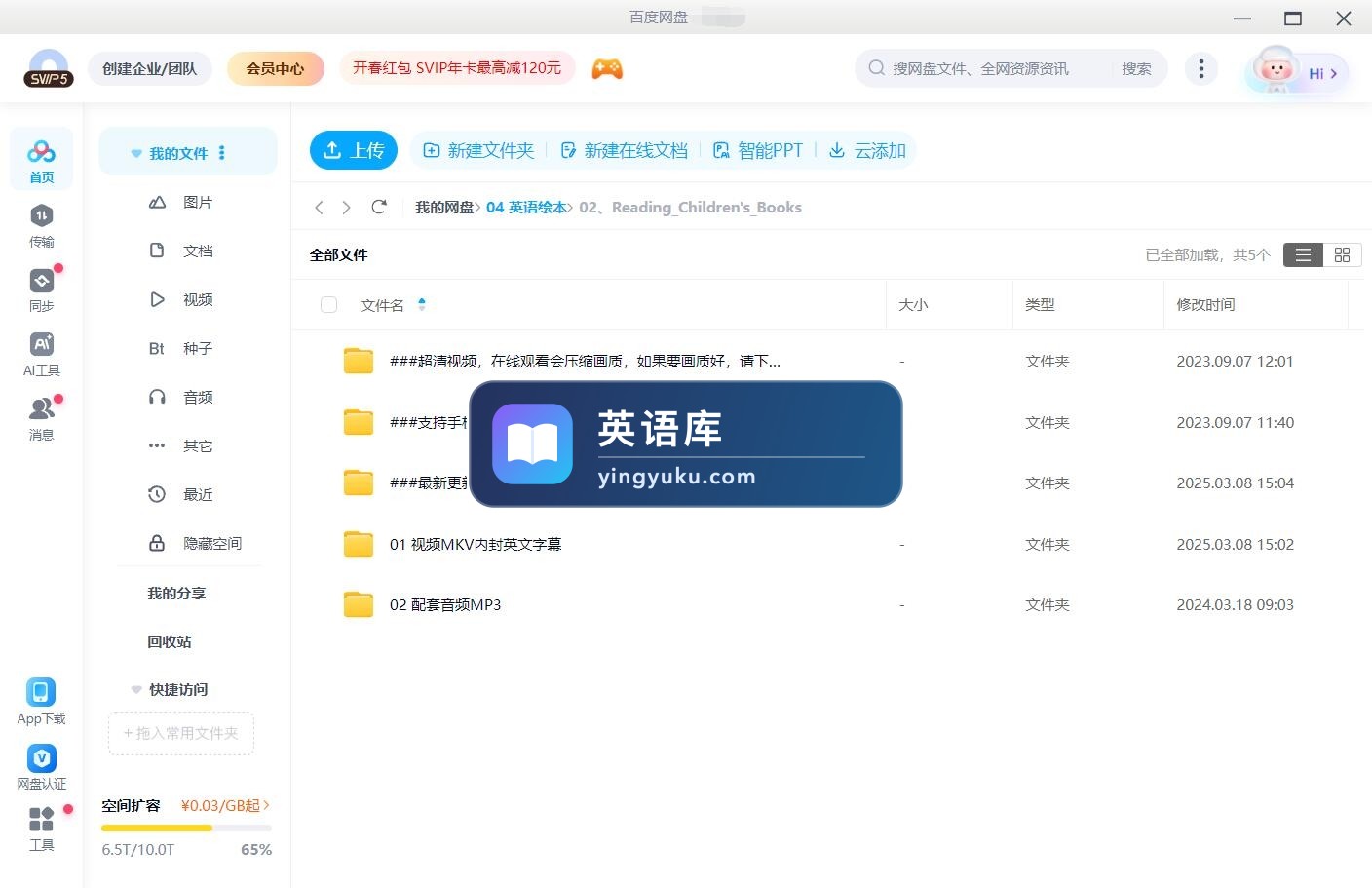Click the 空间扩容 ¥0.03/GB起 link

pos(225,805)
